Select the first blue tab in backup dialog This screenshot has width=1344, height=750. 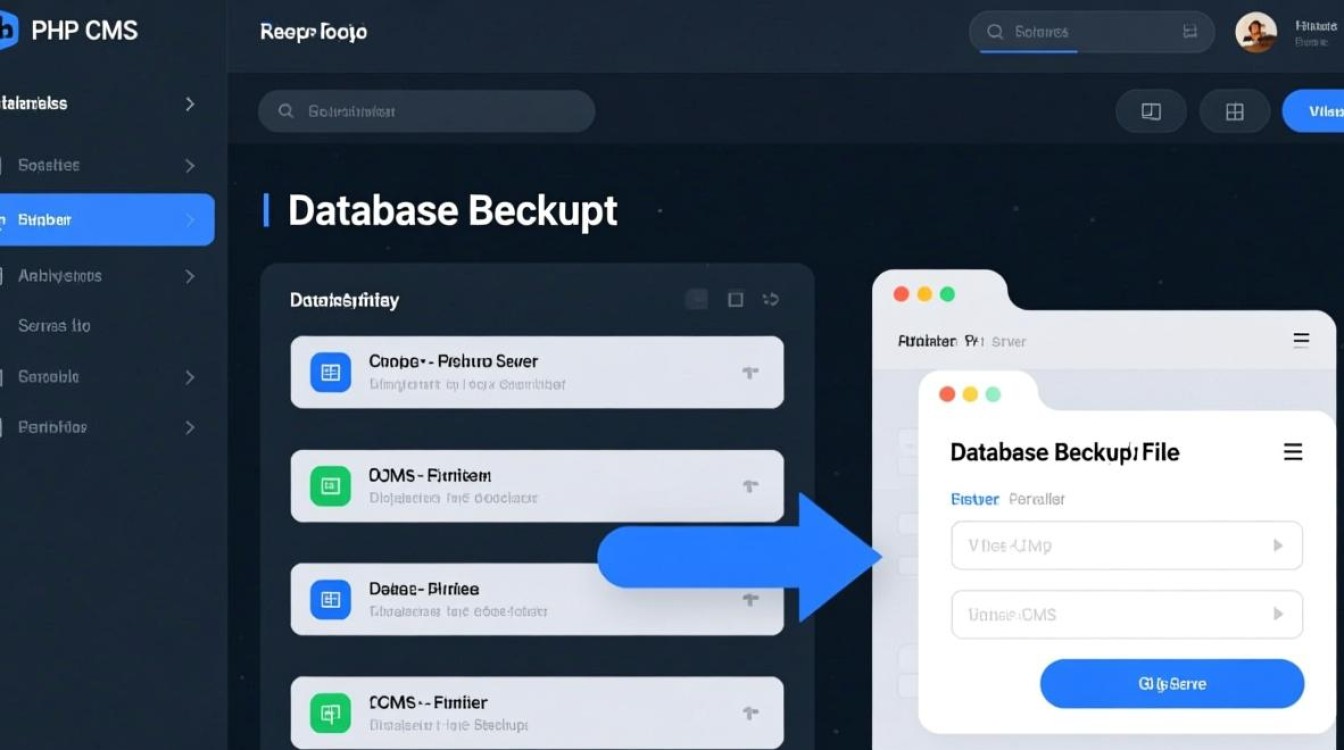pos(974,499)
